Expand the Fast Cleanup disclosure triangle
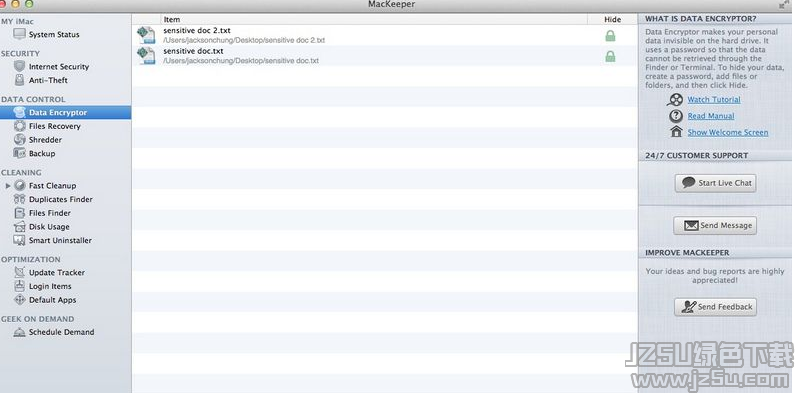Screen dimensions: 795x393 8,186
